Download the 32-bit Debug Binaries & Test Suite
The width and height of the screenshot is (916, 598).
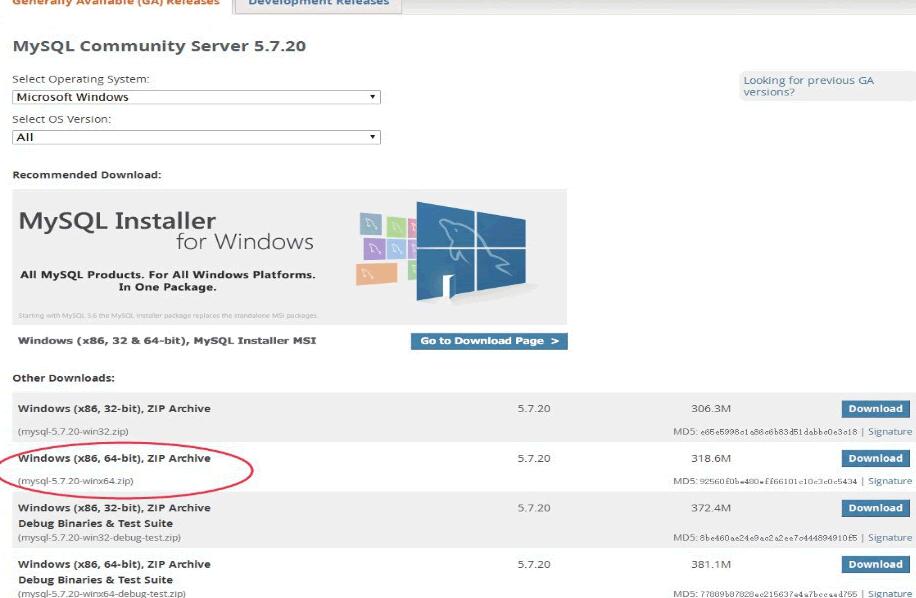(875, 508)
